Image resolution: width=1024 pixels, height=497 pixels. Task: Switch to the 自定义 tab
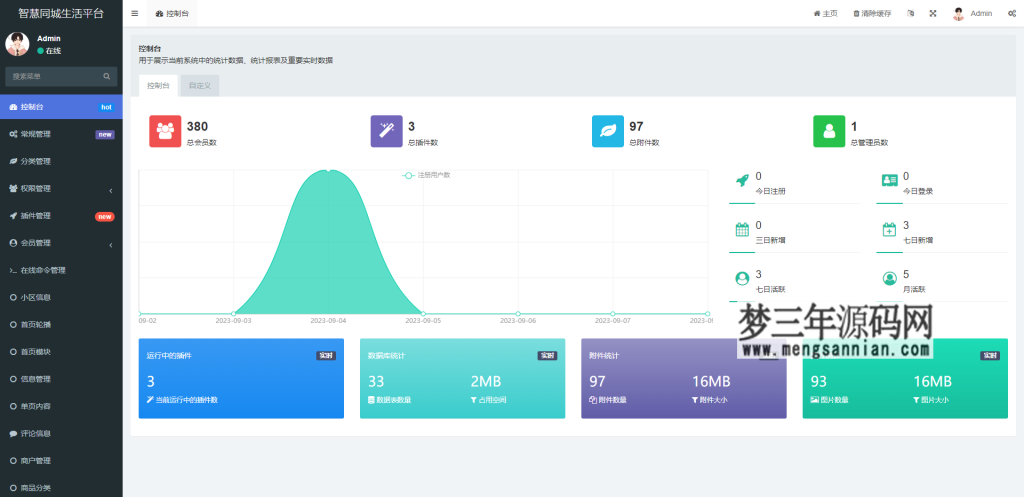tap(198, 86)
